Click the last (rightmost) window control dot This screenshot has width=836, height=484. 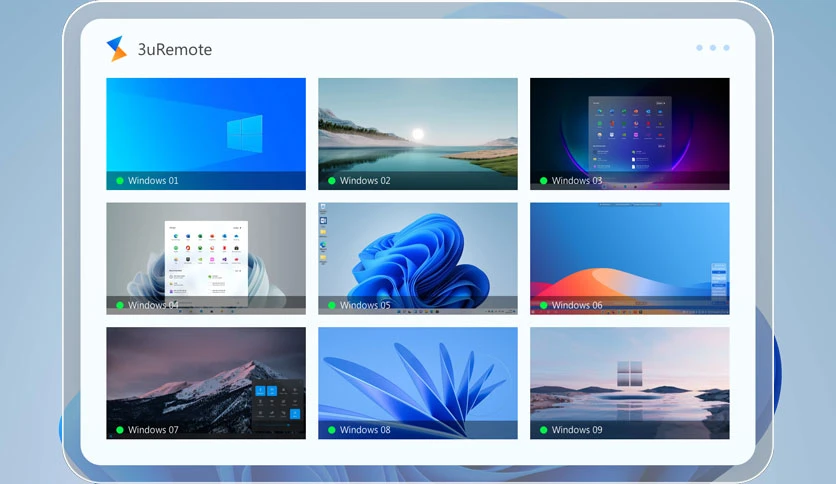[x=726, y=48]
